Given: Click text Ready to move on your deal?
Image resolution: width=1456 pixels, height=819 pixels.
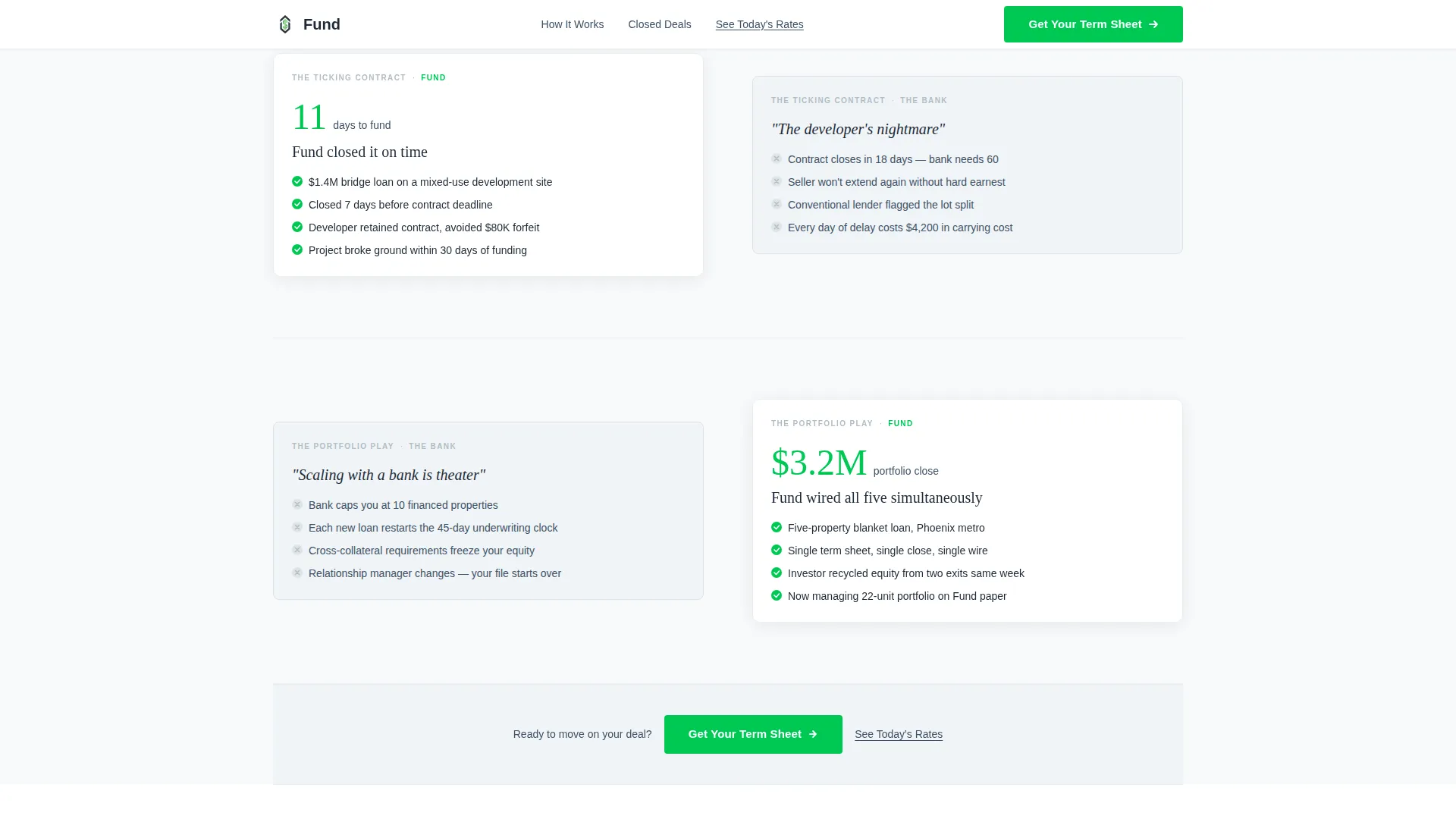Looking at the screenshot, I should coord(582,734).
